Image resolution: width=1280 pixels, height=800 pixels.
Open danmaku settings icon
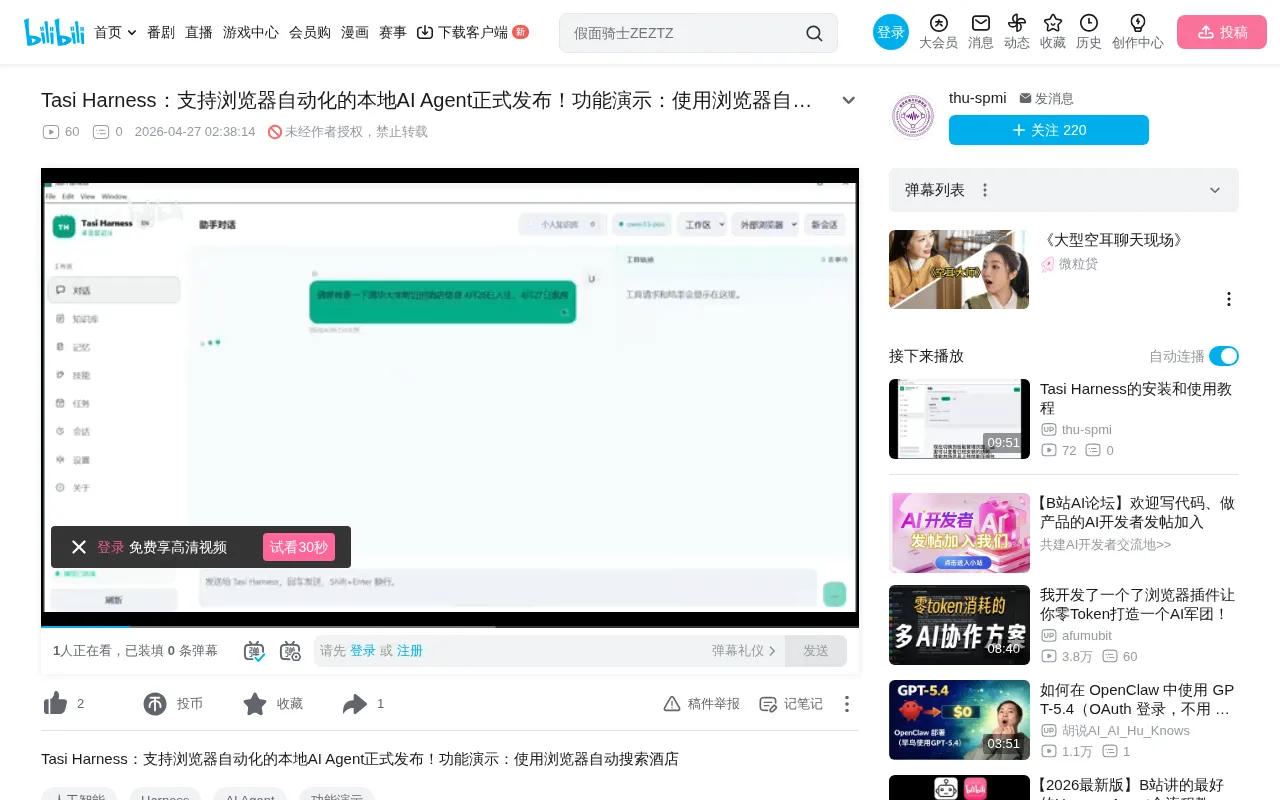[x=290, y=651]
